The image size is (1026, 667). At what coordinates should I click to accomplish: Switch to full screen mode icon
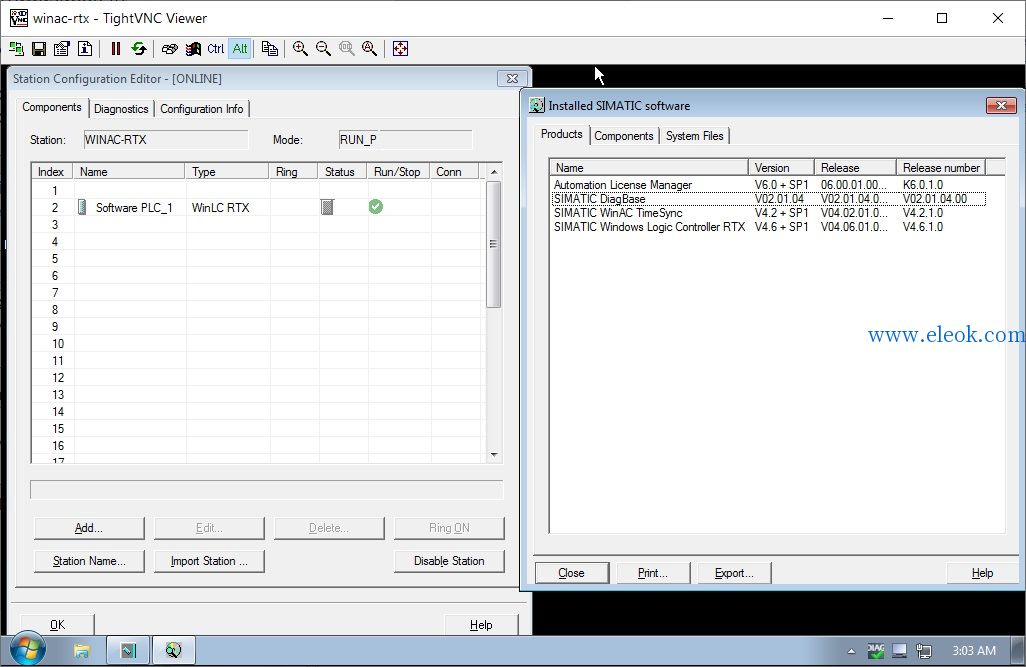click(400, 48)
